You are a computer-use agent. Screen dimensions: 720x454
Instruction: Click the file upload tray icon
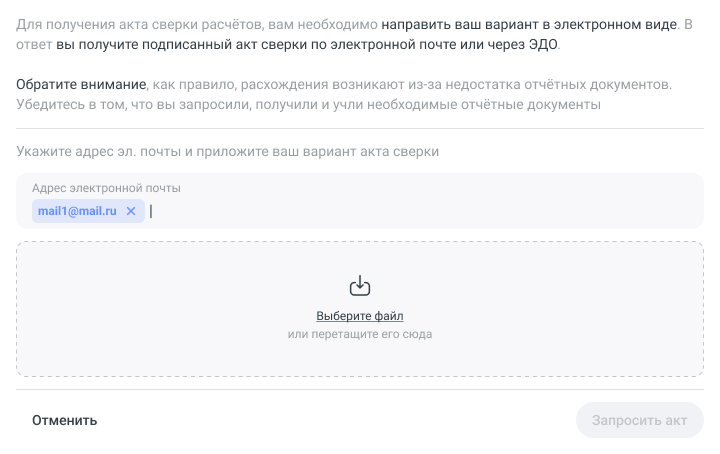coord(360,287)
